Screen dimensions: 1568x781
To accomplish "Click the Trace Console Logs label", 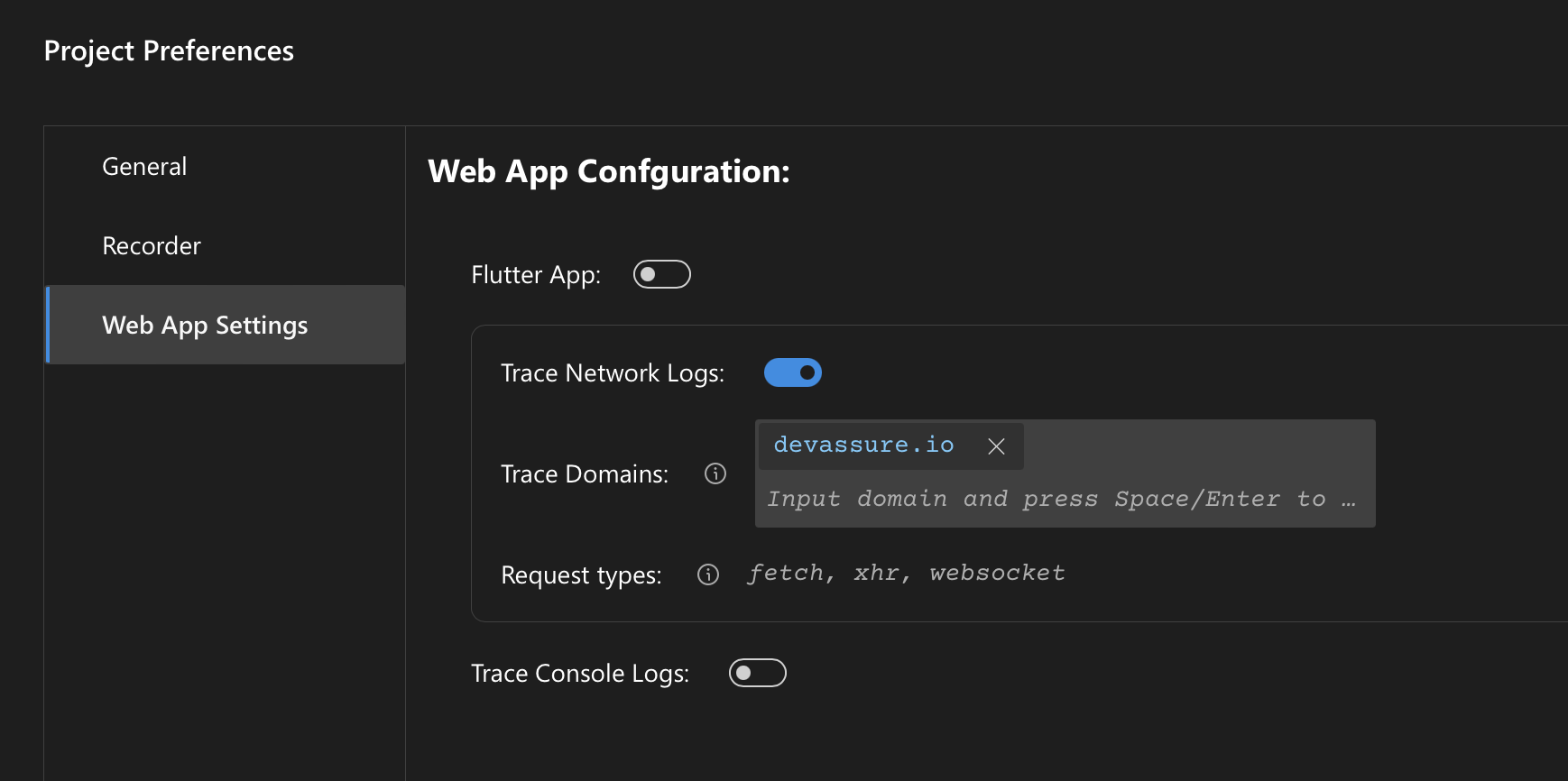I will click(579, 674).
